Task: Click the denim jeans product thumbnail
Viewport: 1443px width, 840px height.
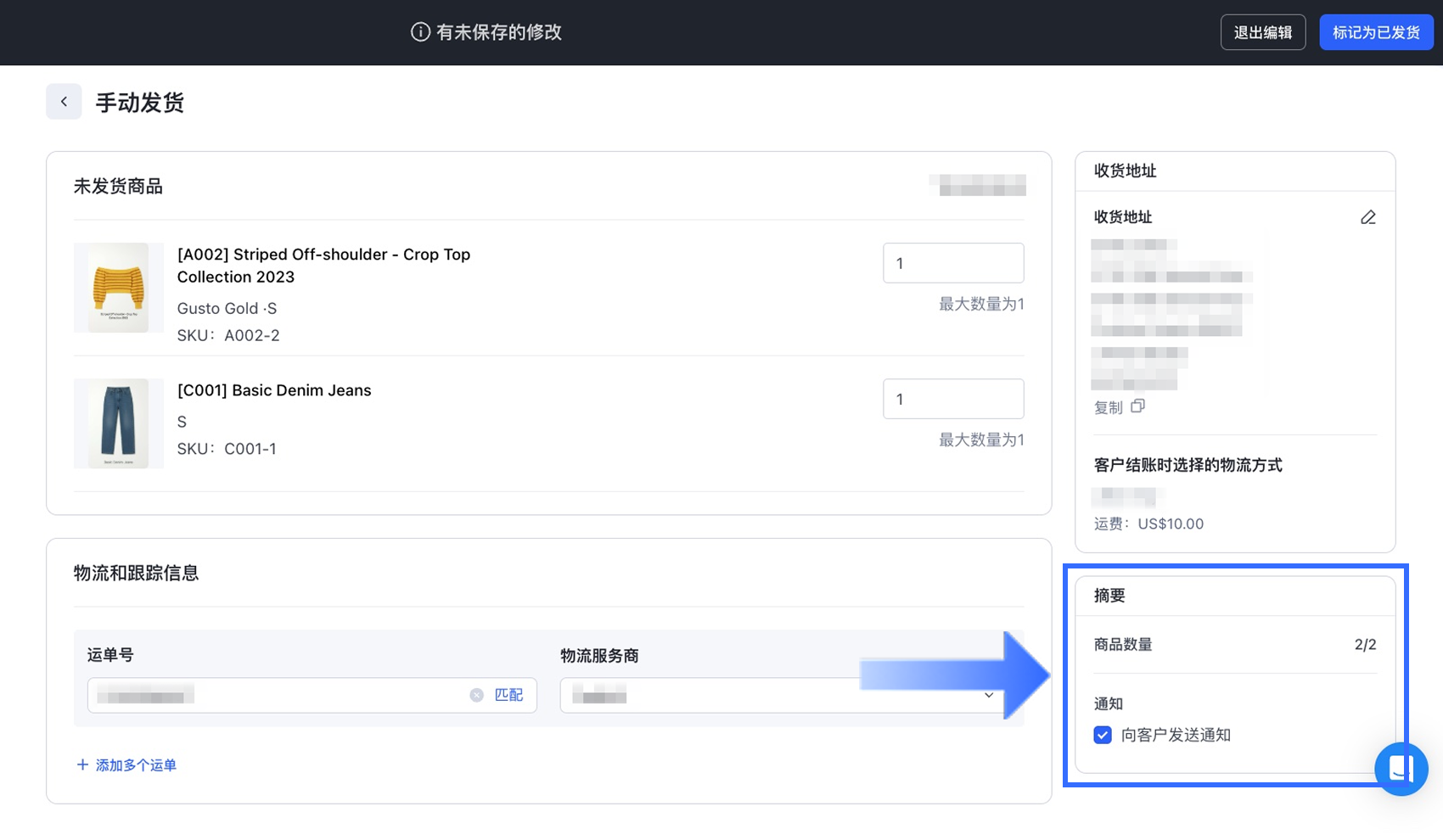Action: pos(118,423)
